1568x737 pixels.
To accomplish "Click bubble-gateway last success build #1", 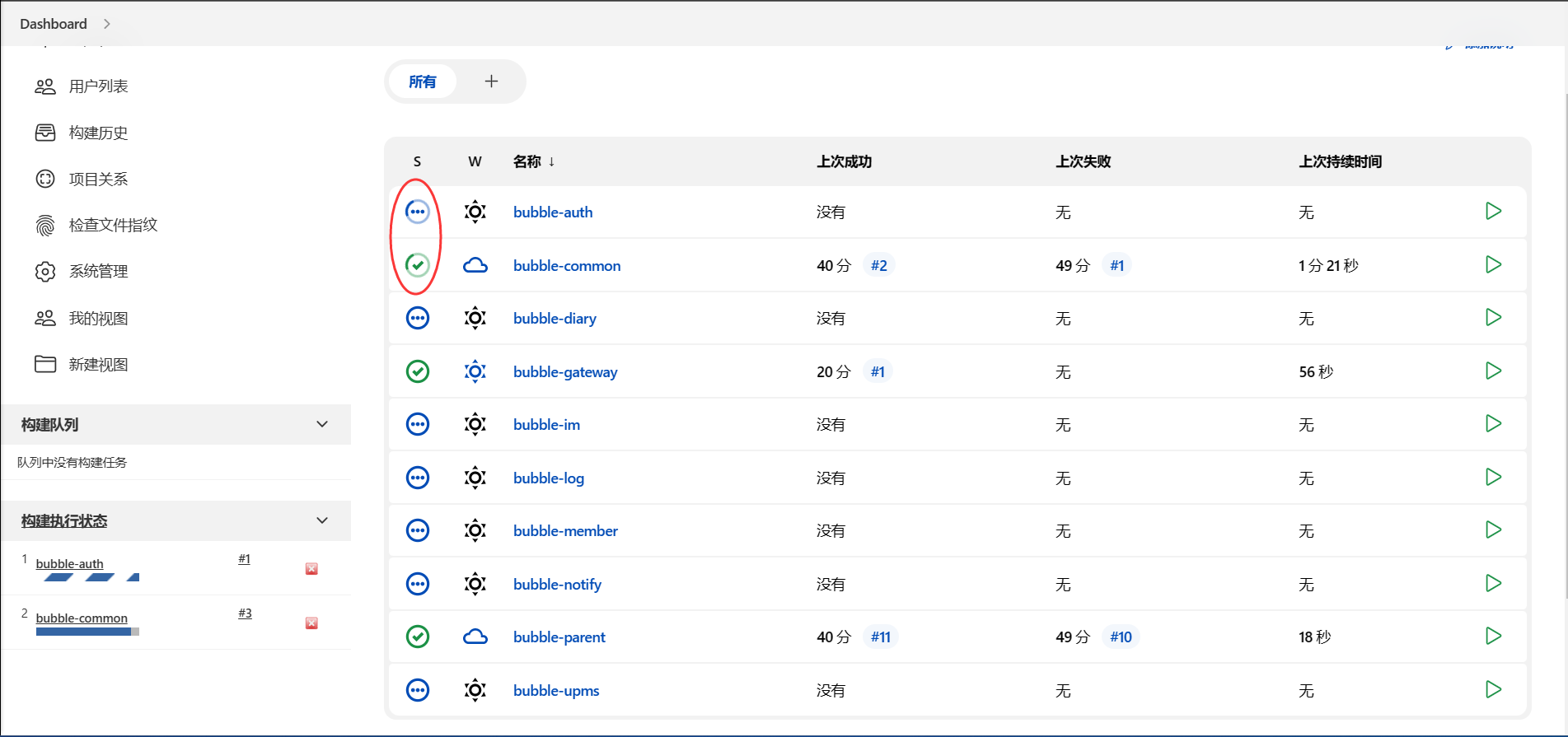I will (x=878, y=371).
